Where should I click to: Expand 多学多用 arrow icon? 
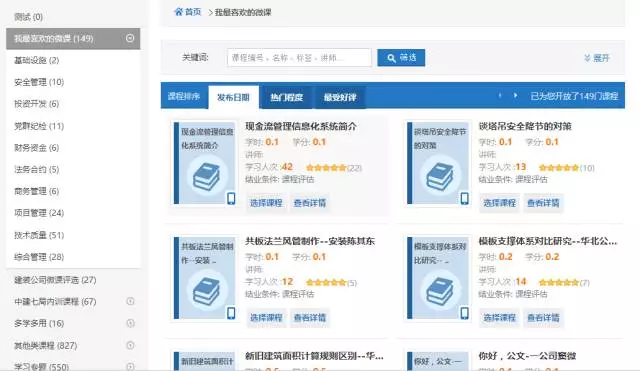click(130, 323)
